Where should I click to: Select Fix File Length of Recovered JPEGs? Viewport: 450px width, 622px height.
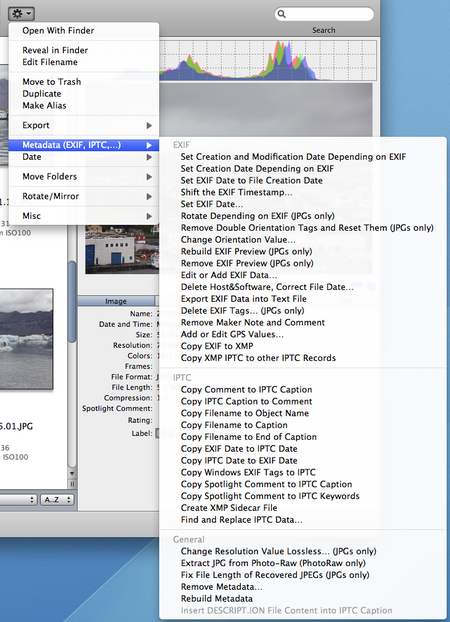pyautogui.click(x=303, y=575)
